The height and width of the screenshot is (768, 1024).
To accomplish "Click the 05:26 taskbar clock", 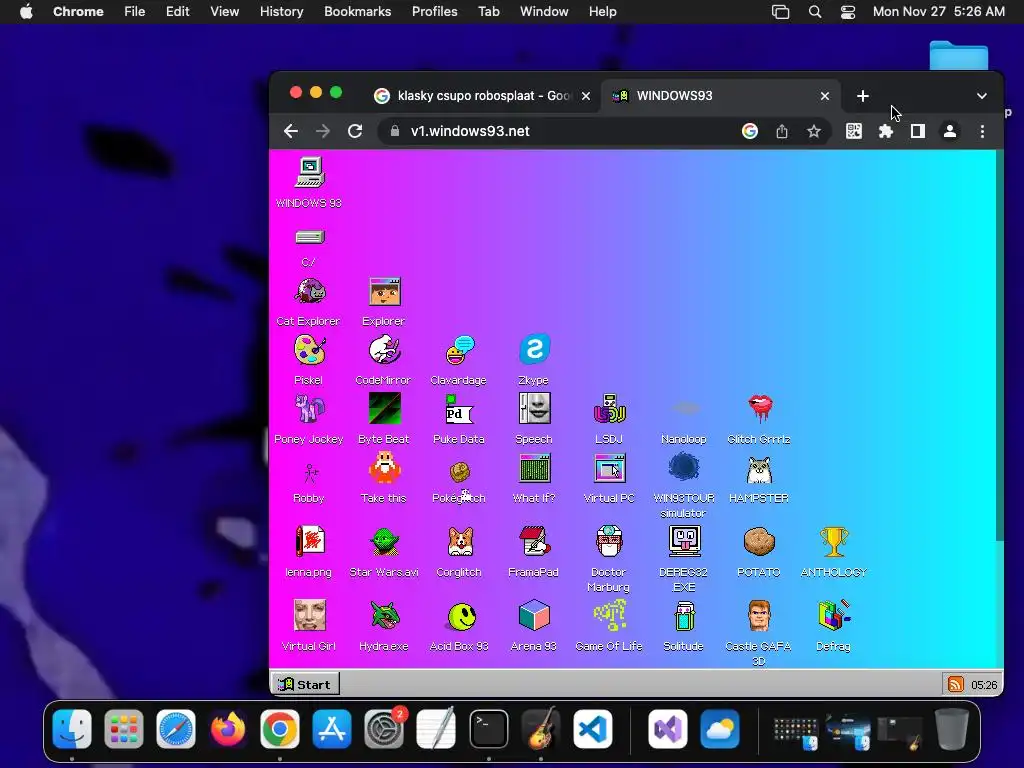I will click(984, 685).
